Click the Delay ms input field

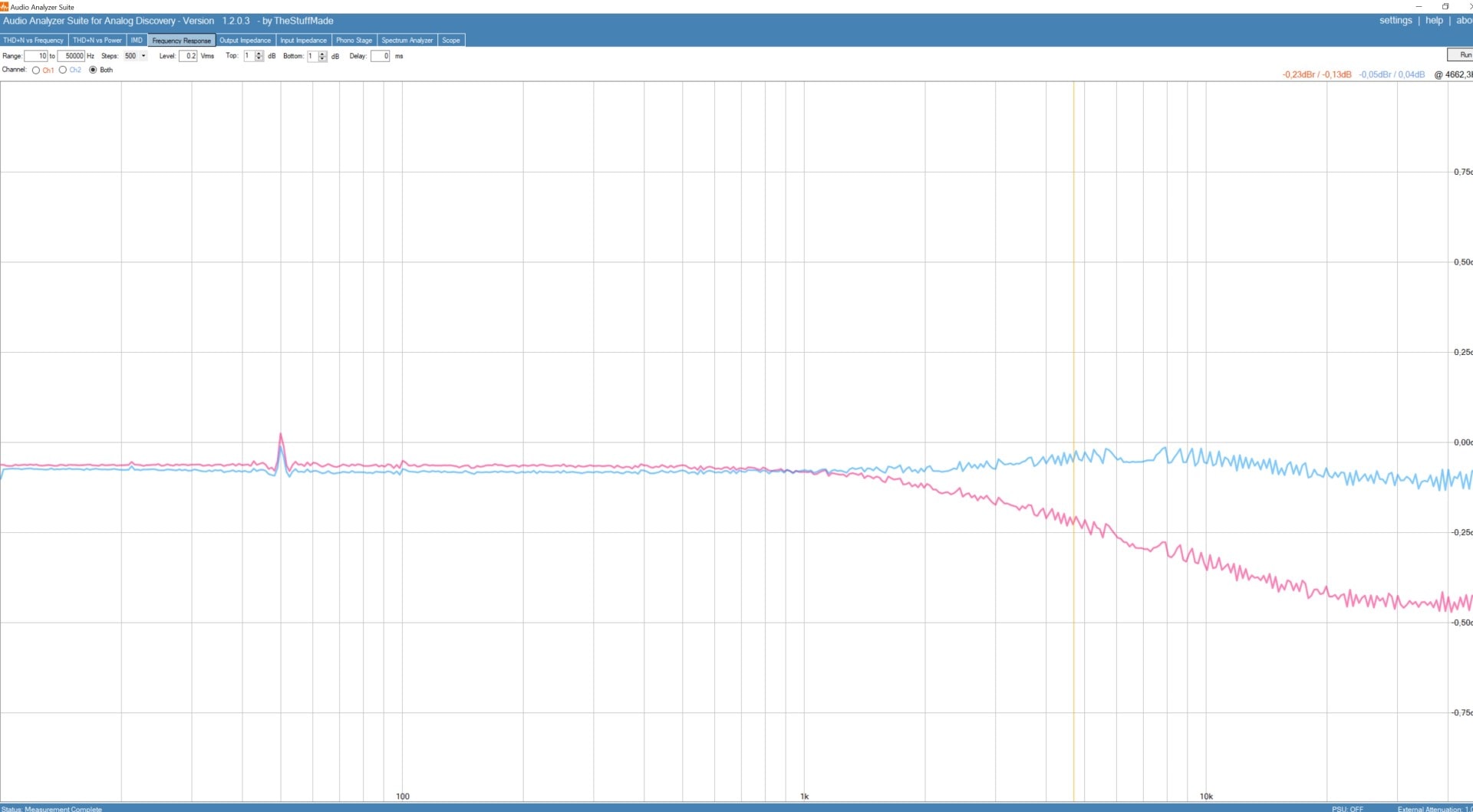coord(381,56)
